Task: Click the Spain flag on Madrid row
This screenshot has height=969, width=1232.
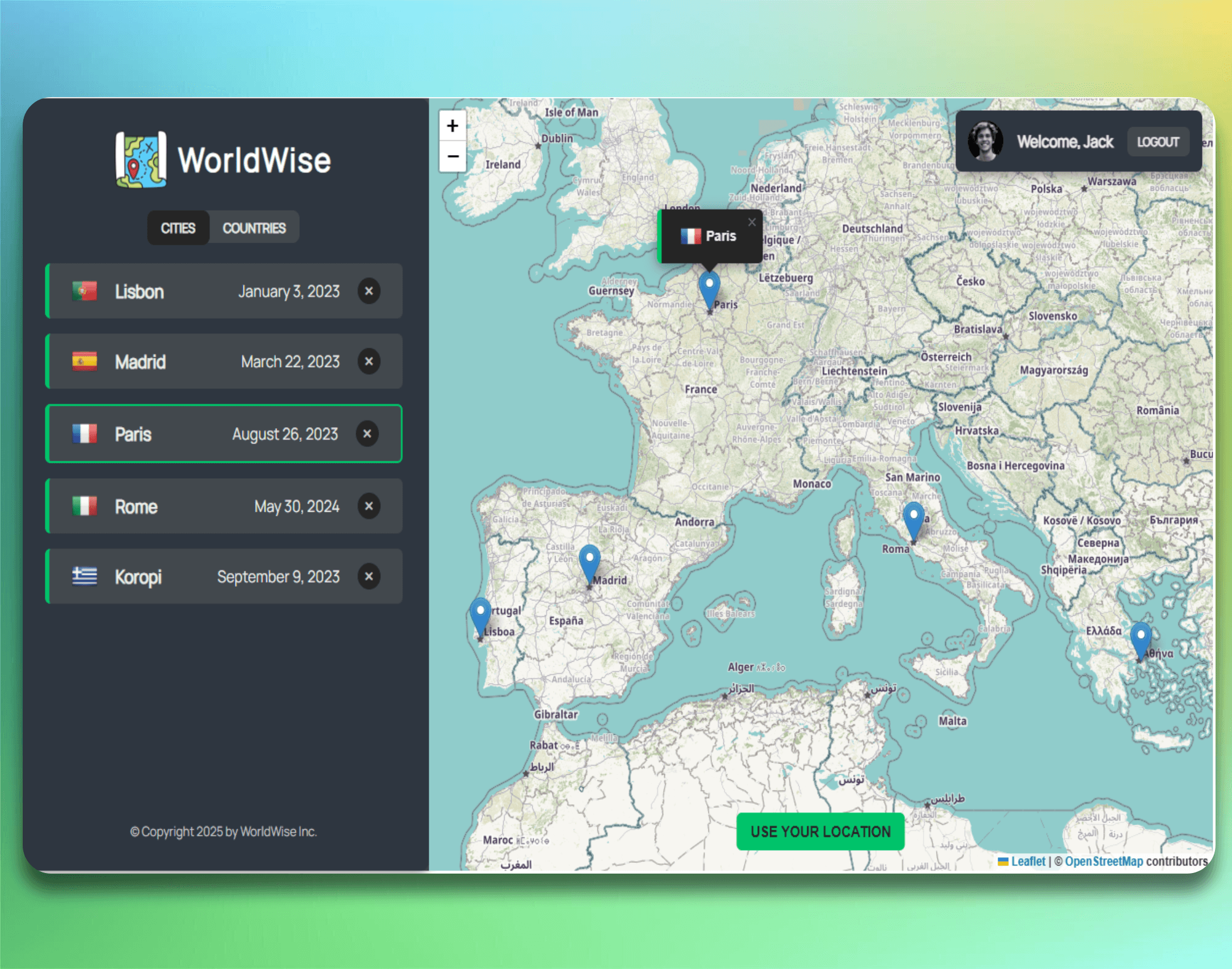Action: 85,361
